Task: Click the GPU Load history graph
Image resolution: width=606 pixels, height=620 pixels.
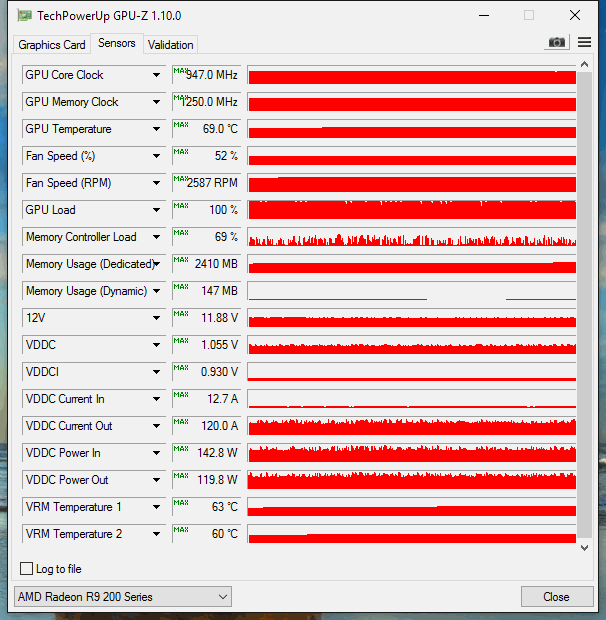Action: (412, 210)
